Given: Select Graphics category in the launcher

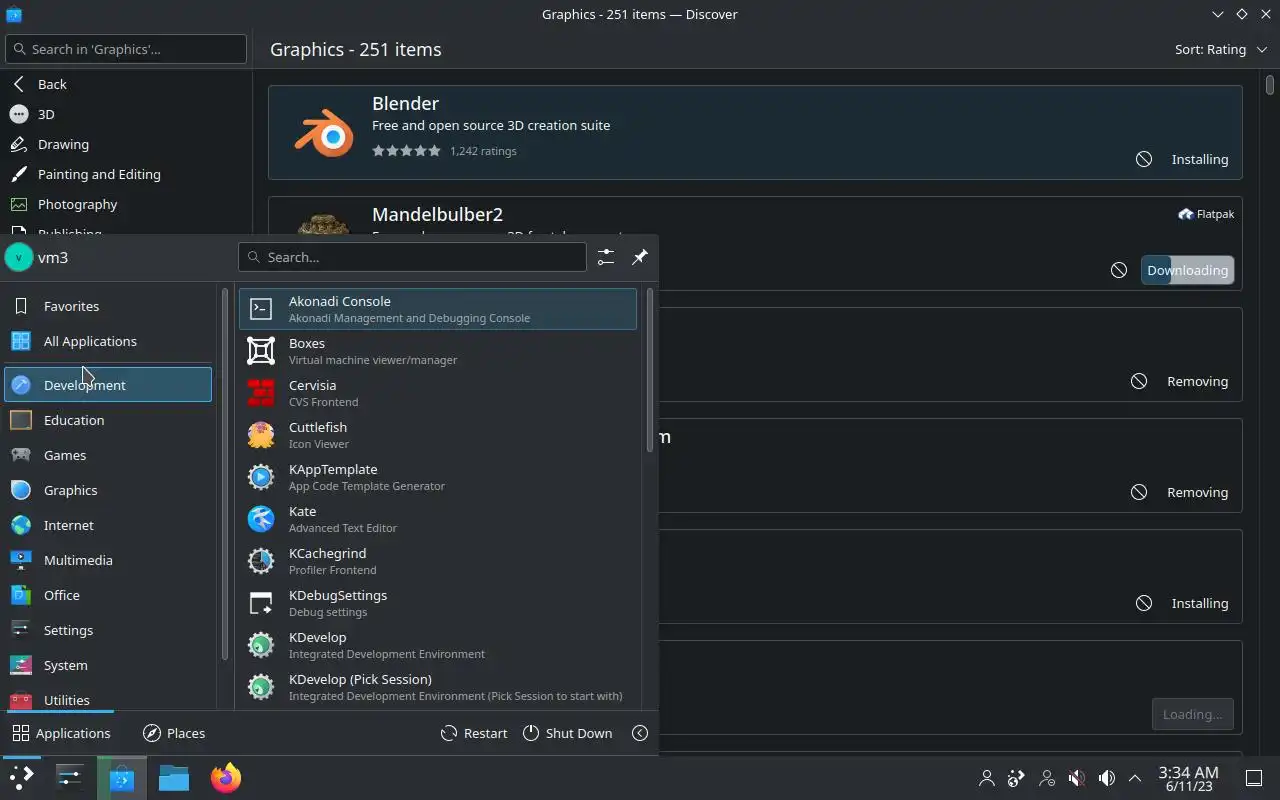Looking at the screenshot, I should tap(108, 490).
